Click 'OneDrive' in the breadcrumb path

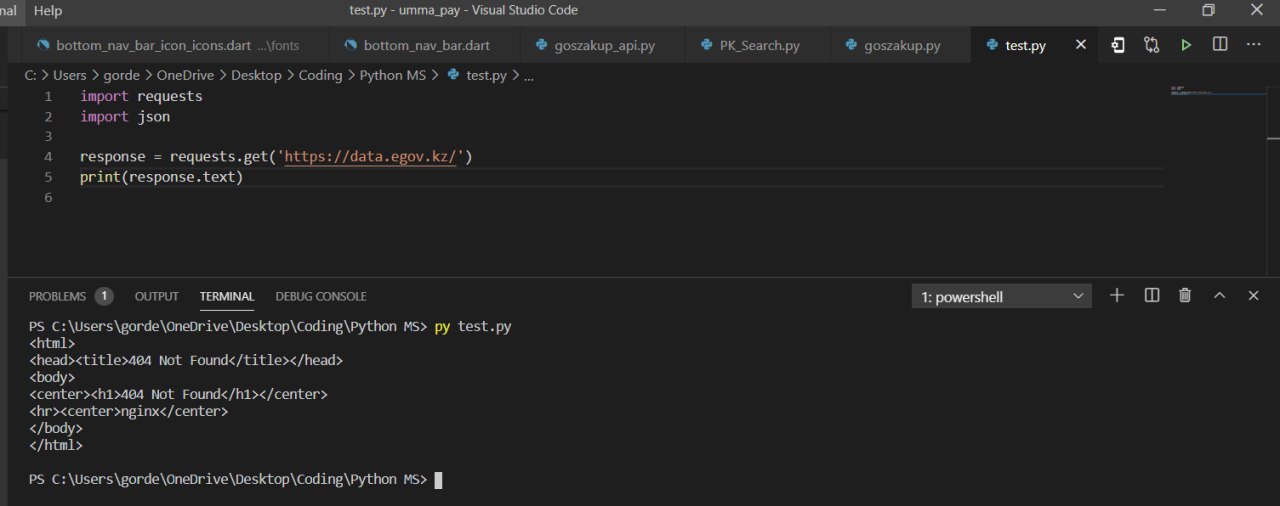tap(186, 75)
